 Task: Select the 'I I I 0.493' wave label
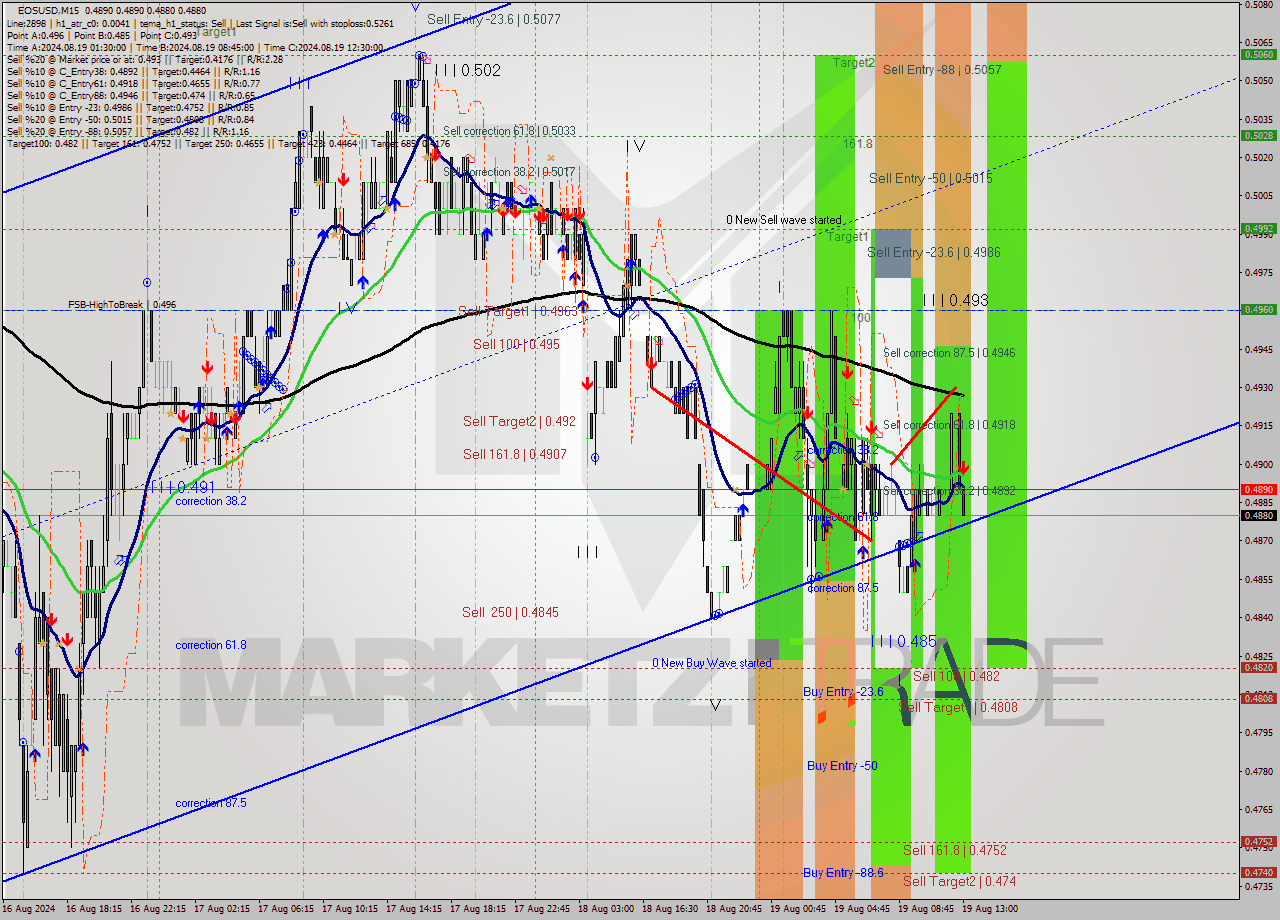coord(955,300)
